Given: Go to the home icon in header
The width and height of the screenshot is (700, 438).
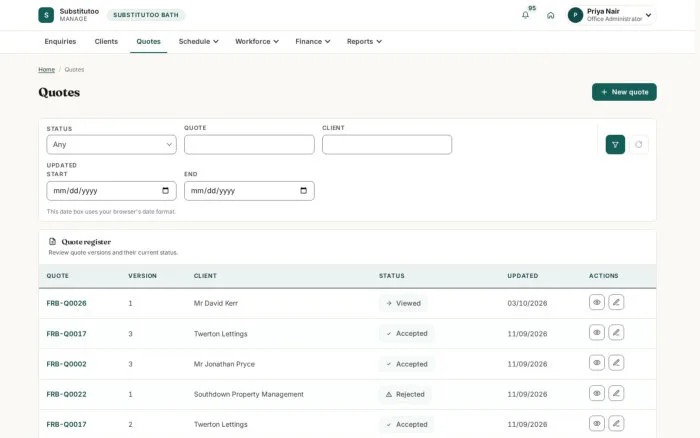Looking at the screenshot, I should (x=550, y=15).
